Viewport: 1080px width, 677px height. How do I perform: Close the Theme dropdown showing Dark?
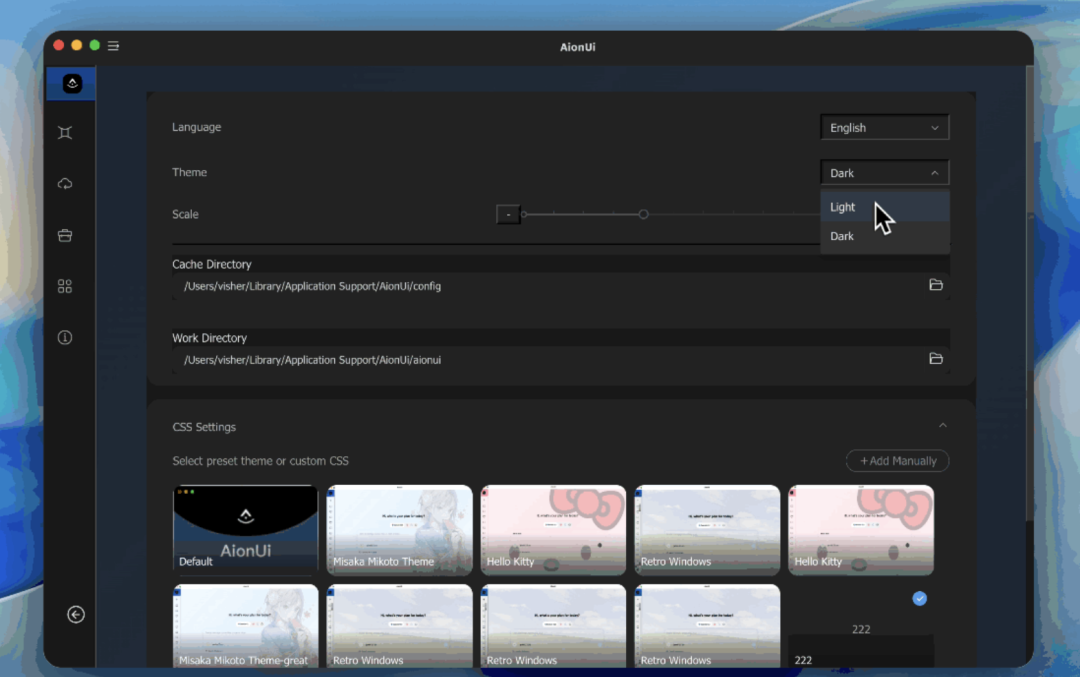point(884,173)
